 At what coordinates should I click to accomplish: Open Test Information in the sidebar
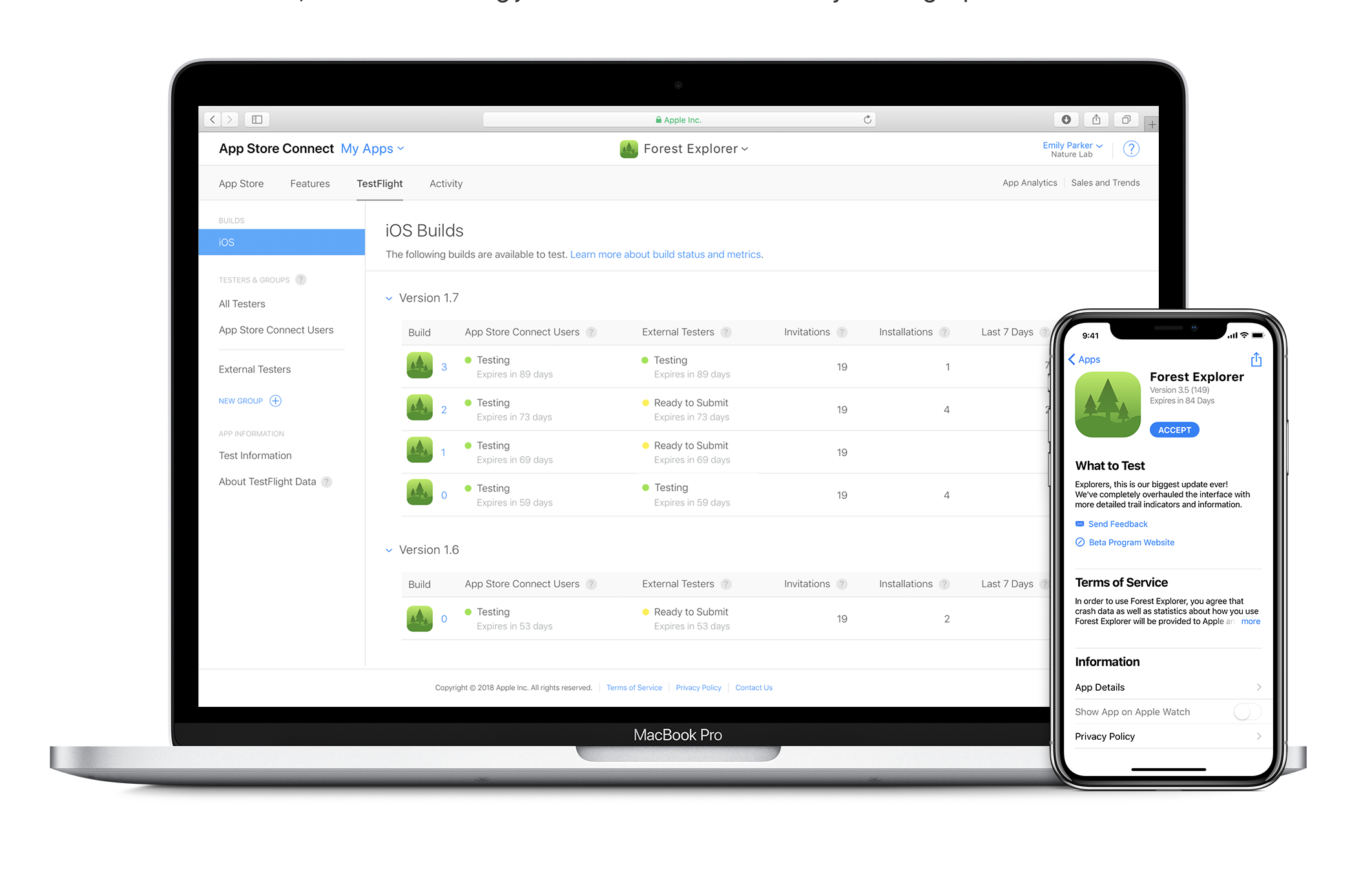pyautogui.click(x=255, y=456)
